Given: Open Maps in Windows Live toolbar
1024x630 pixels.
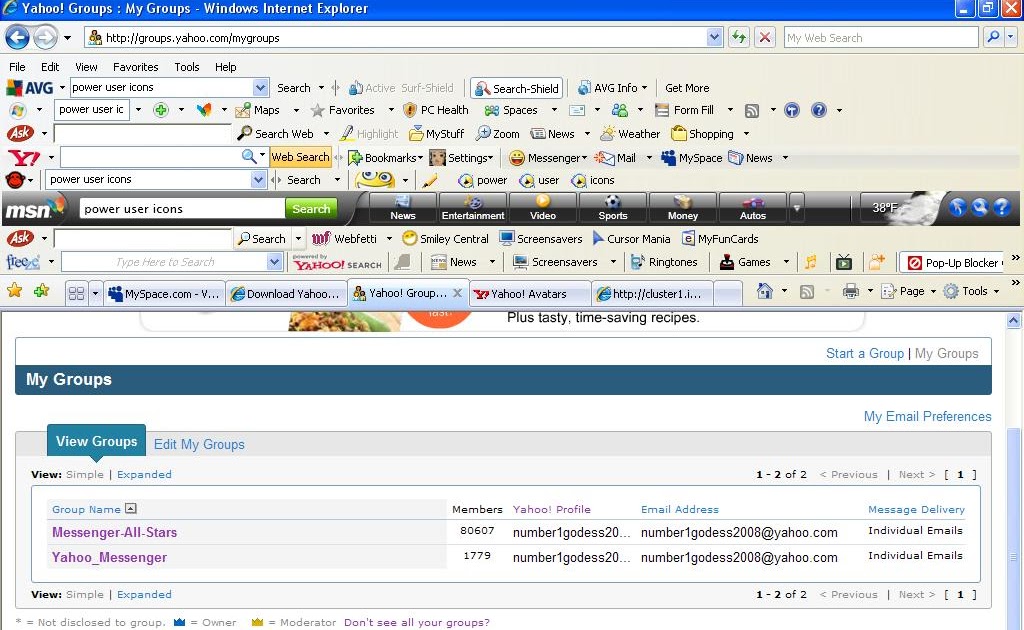Looking at the screenshot, I should tap(258, 110).
